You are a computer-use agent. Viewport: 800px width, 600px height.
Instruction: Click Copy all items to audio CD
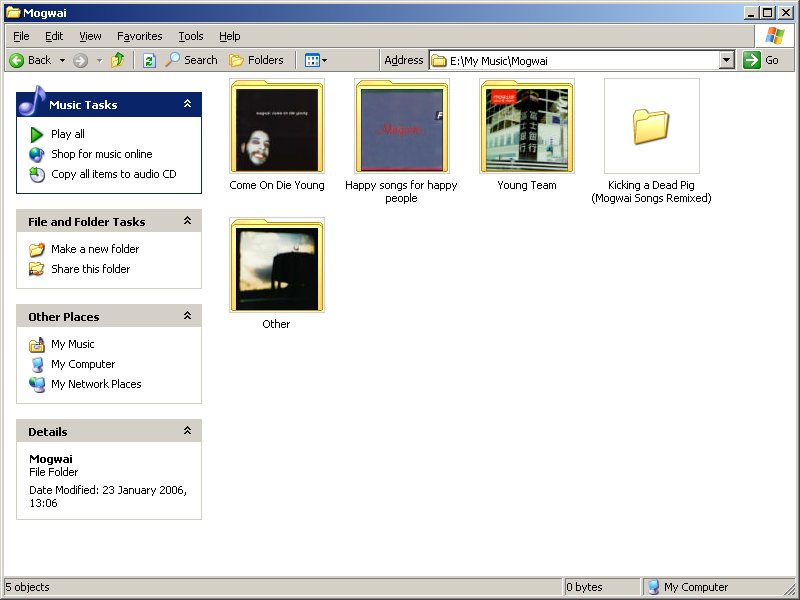114,174
